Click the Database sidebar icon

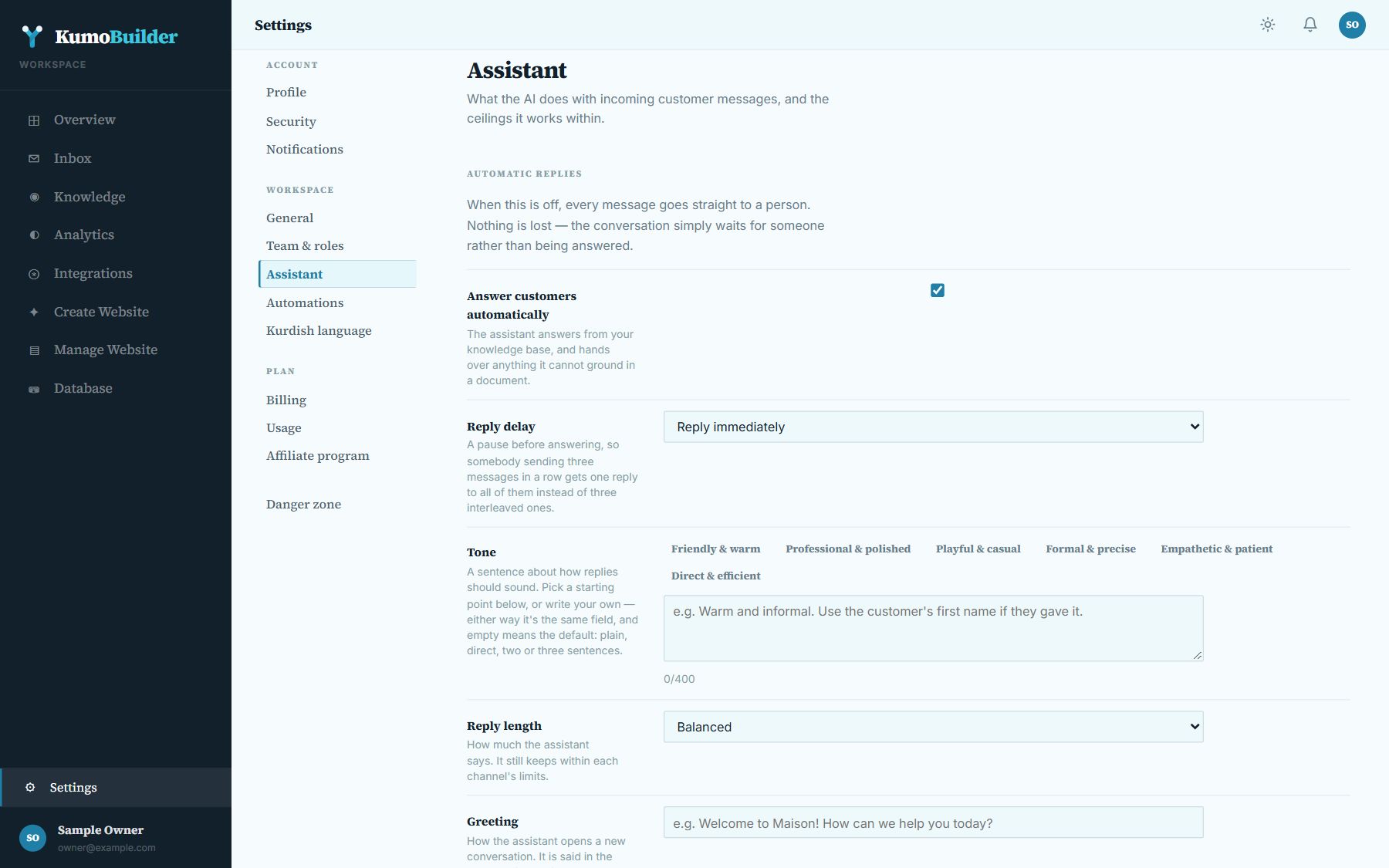(34, 389)
